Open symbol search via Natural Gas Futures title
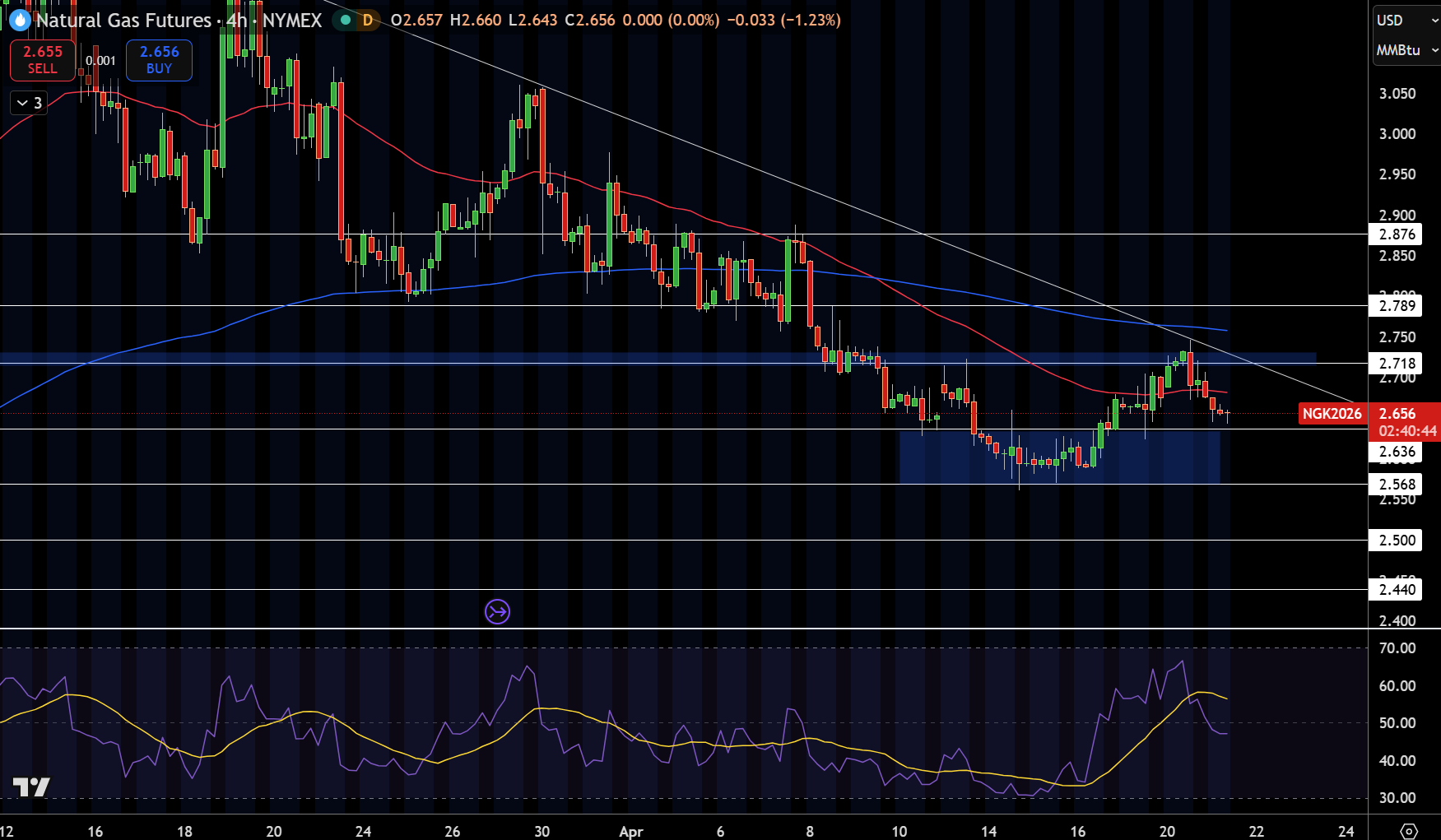1441x840 pixels. point(124,20)
